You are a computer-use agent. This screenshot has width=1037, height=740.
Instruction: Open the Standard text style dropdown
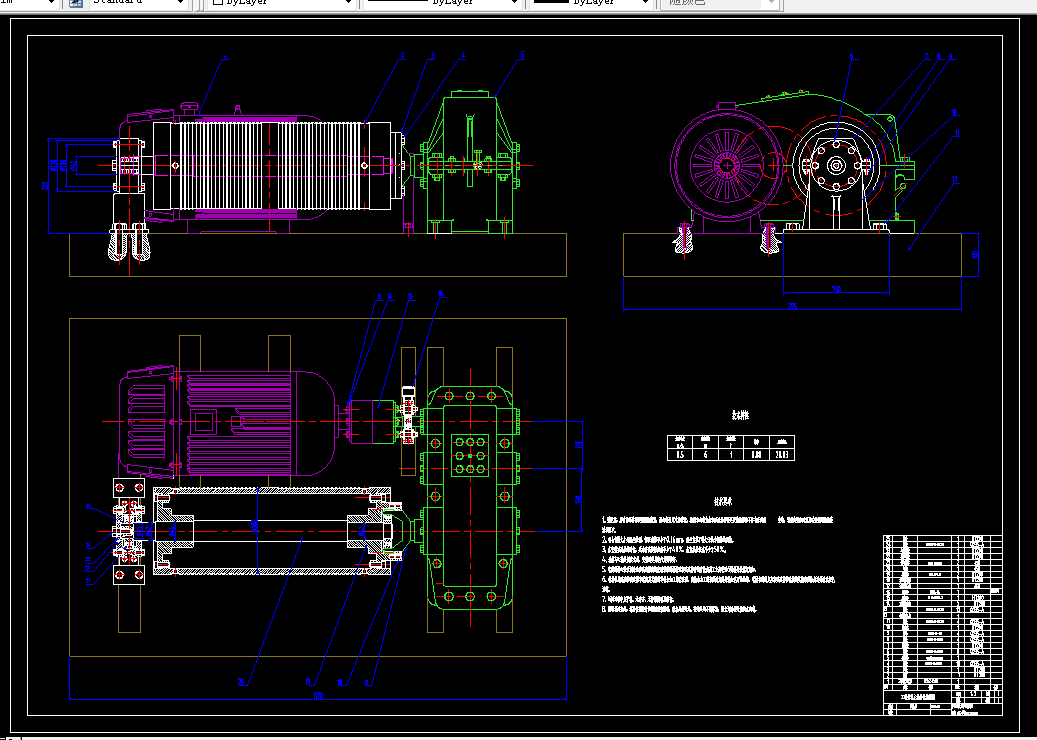tap(138, 3)
